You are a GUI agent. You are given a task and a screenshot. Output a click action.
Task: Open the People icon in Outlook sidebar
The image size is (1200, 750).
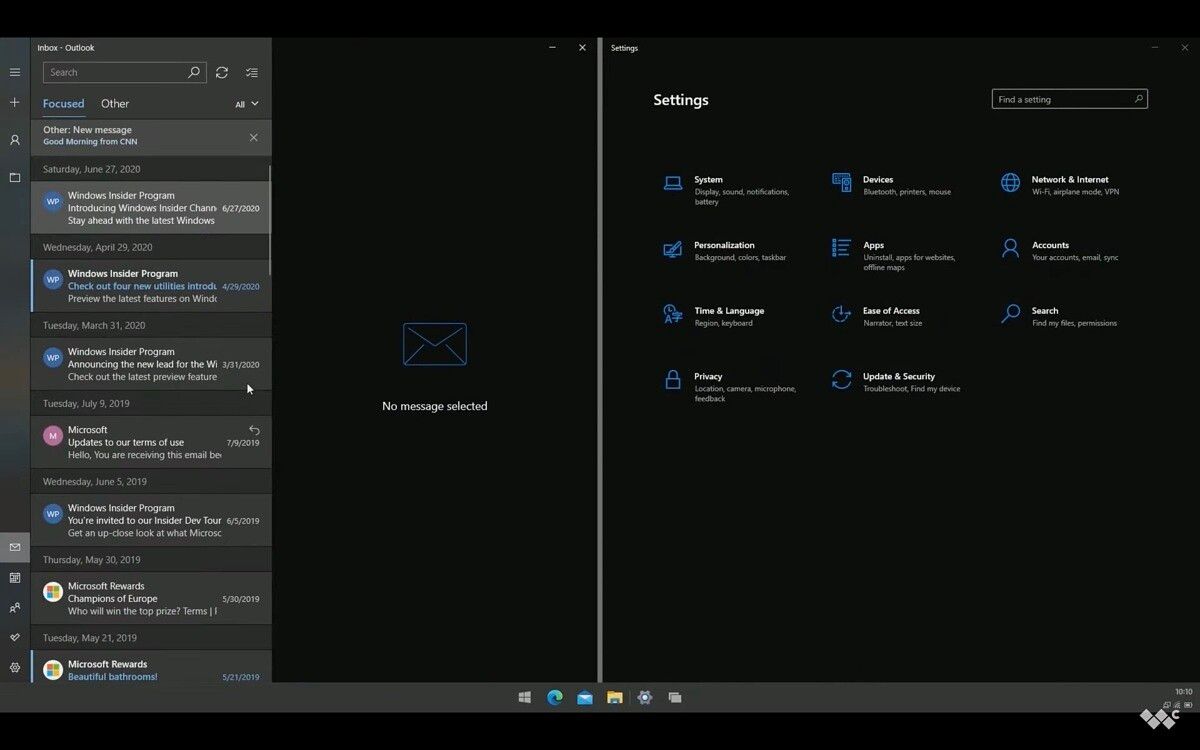14,607
